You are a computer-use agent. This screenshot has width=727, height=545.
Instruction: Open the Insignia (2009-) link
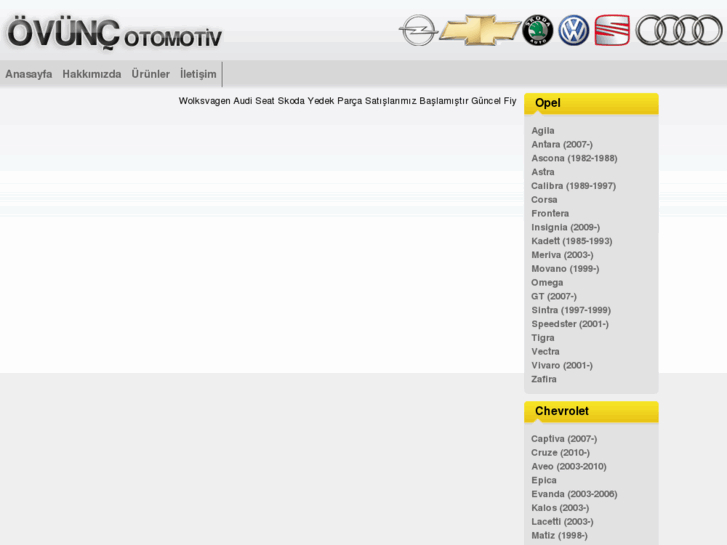click(x=566, y=227)
